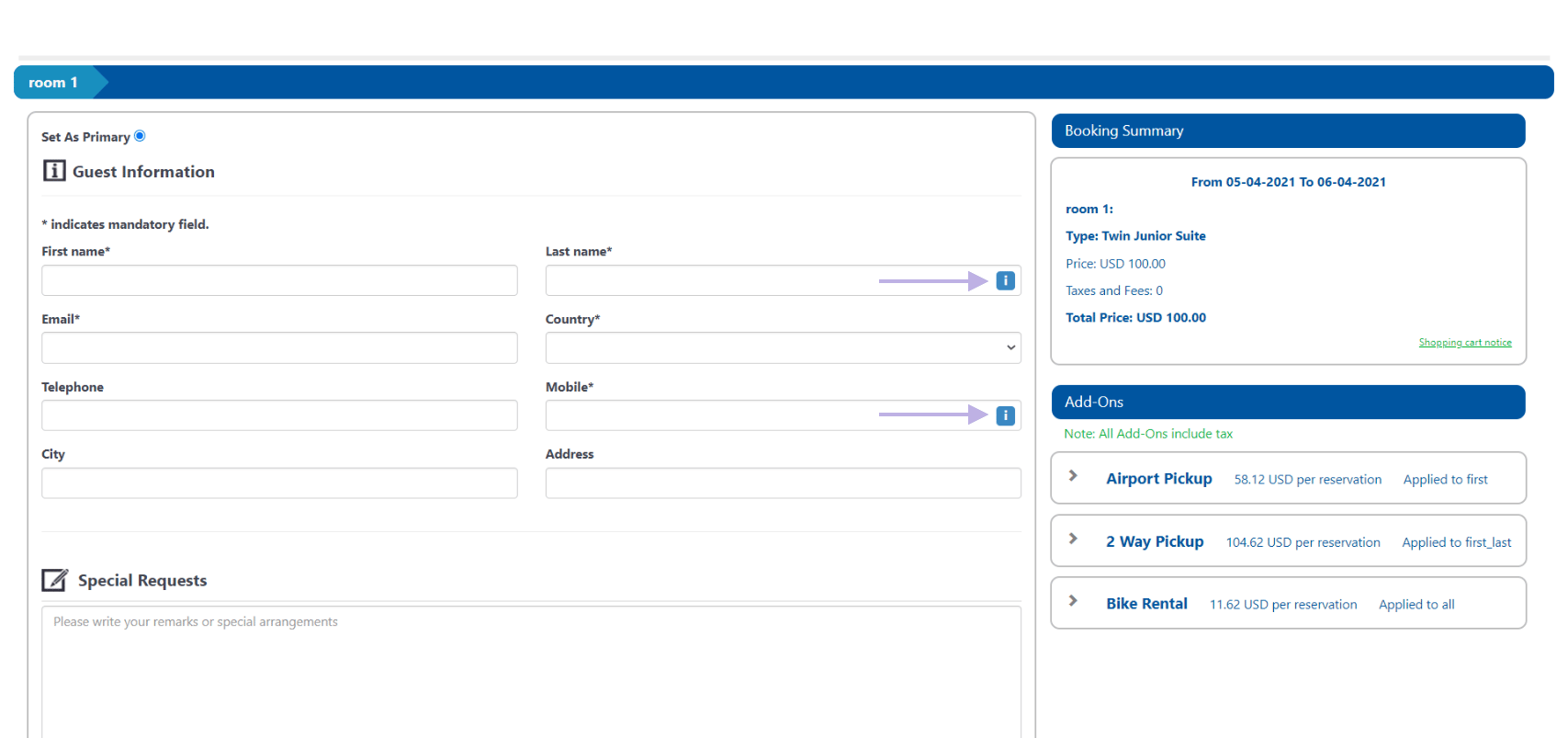Click 'From 05-04-2021 To 06-04-2021' date text
Screen dimensions: 1568x738
pos(1288,182)
